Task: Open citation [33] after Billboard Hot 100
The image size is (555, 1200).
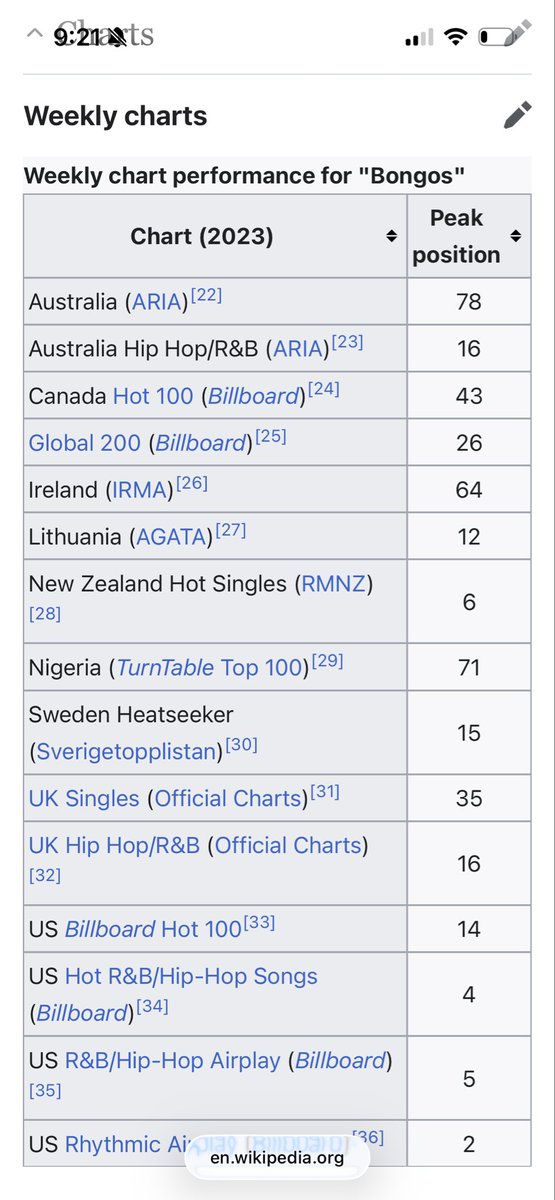Action: 258,923
